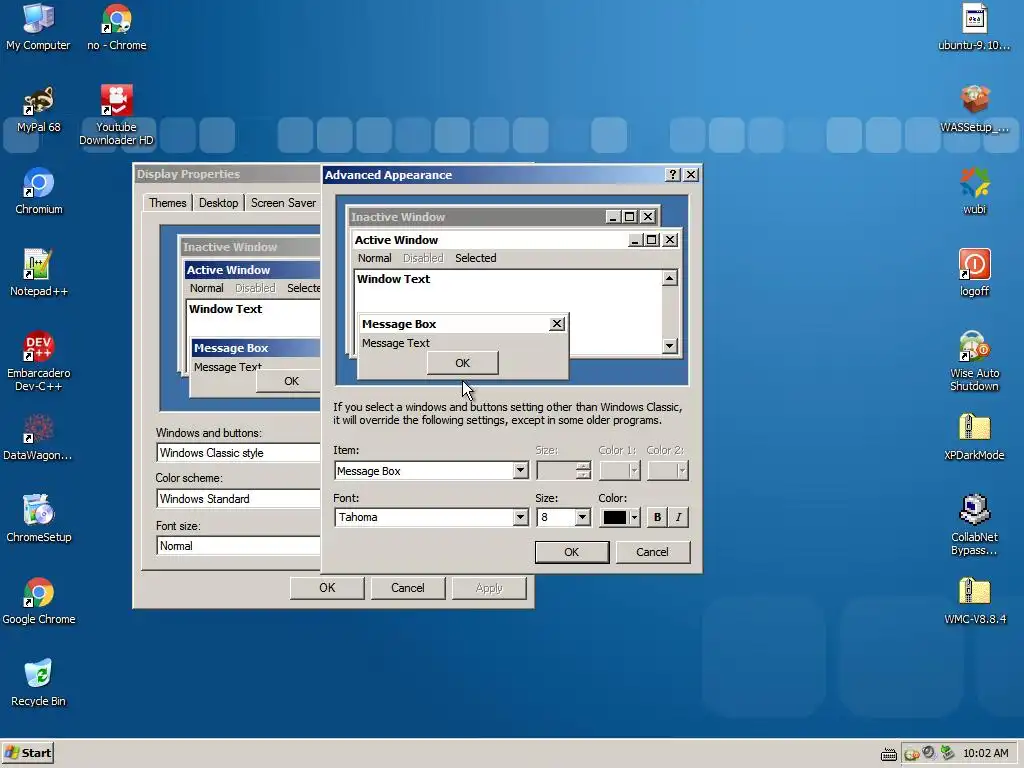Click Cancel in Display Properties window
The width and height of the screenshot is (1024, 768).
(x=408, y=588)
